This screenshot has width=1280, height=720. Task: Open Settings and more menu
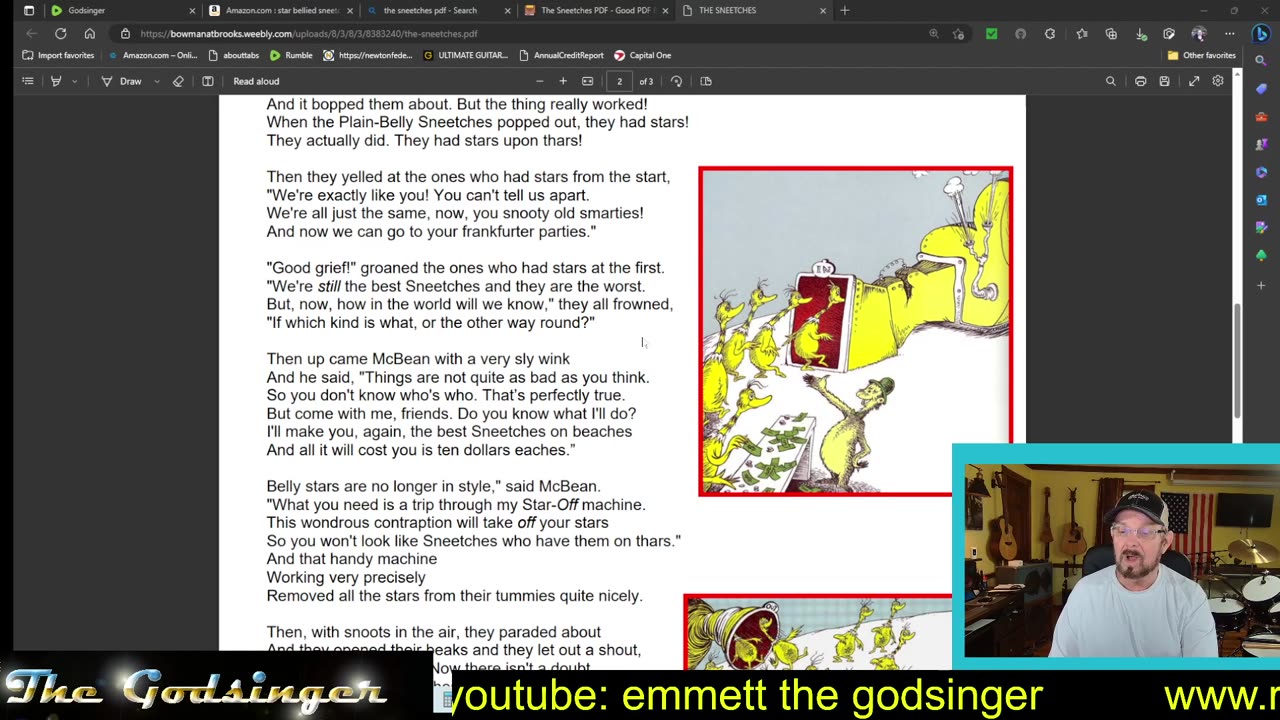[1229, 34]
